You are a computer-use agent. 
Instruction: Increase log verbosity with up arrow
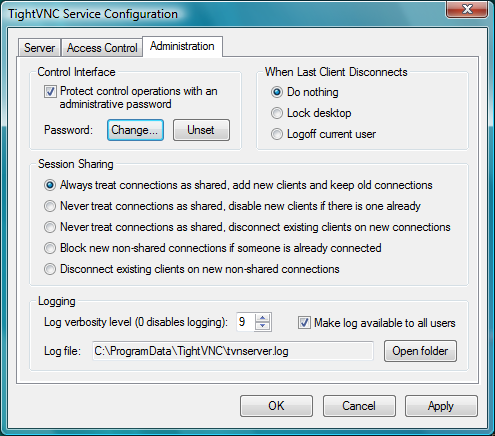[x=263, y=317]
